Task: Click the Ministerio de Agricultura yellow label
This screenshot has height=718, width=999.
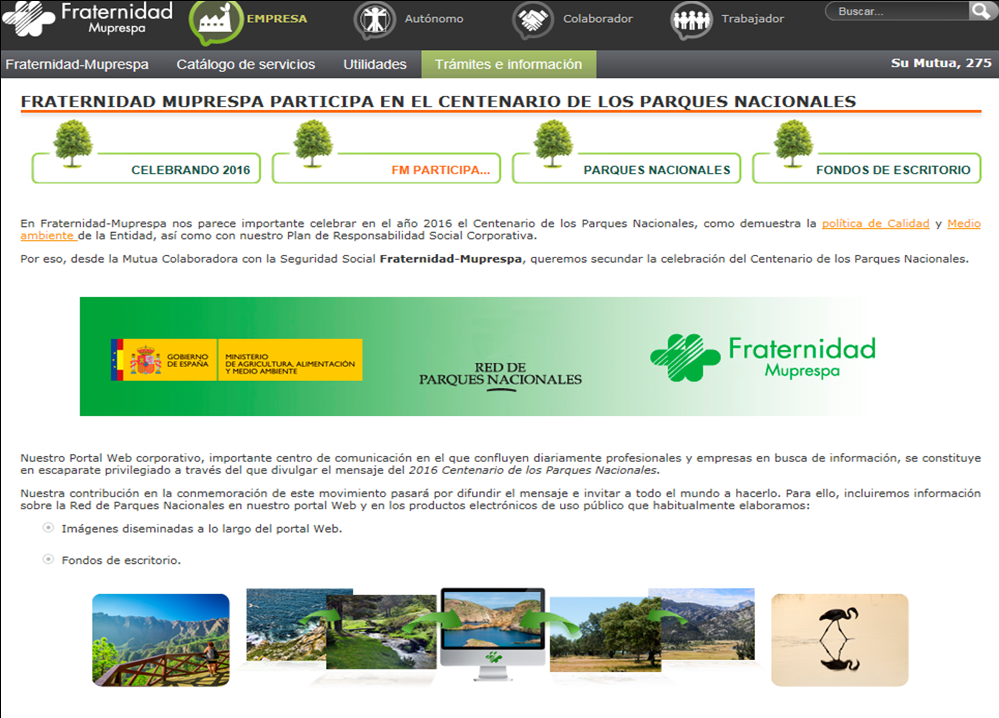Action: click(x=291, y=360)
